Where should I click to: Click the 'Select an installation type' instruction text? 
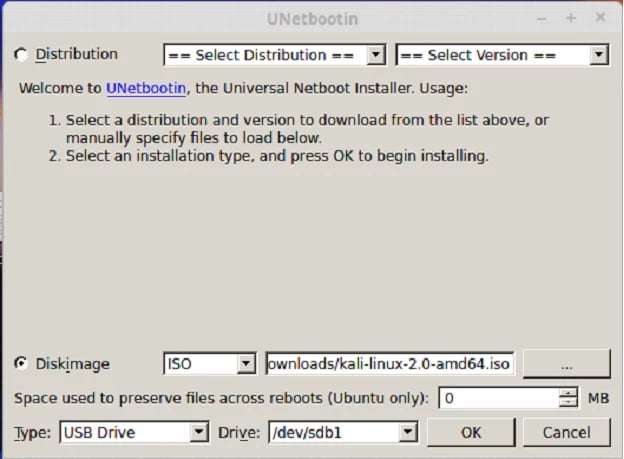tap(277, 156)
